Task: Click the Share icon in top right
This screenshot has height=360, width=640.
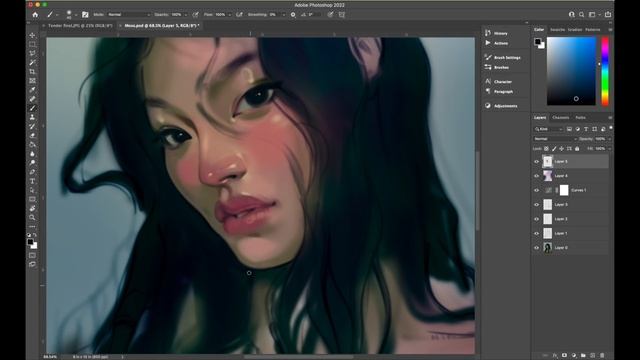Action: click(x=608, y=15)
